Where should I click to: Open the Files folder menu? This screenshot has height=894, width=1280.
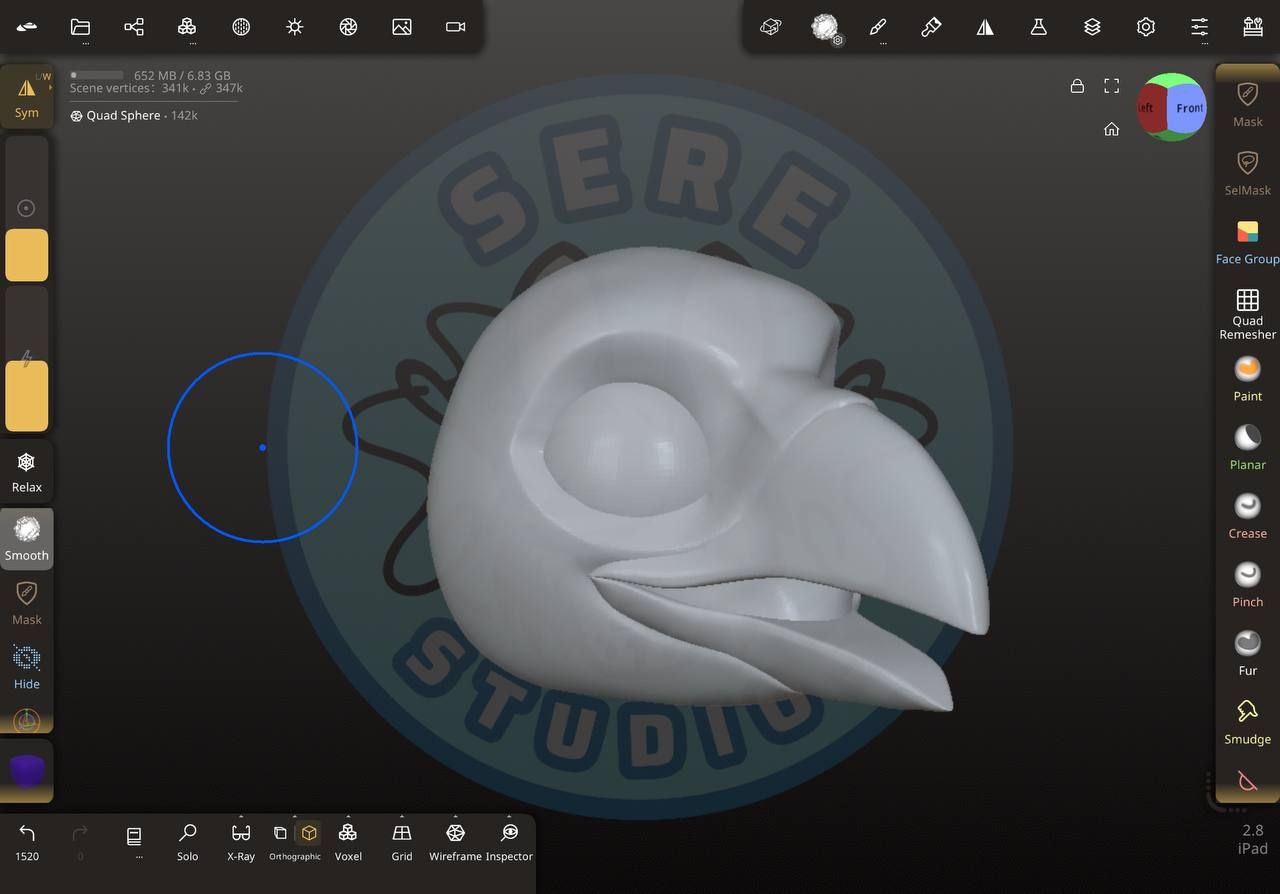click(x=80, y=27)
